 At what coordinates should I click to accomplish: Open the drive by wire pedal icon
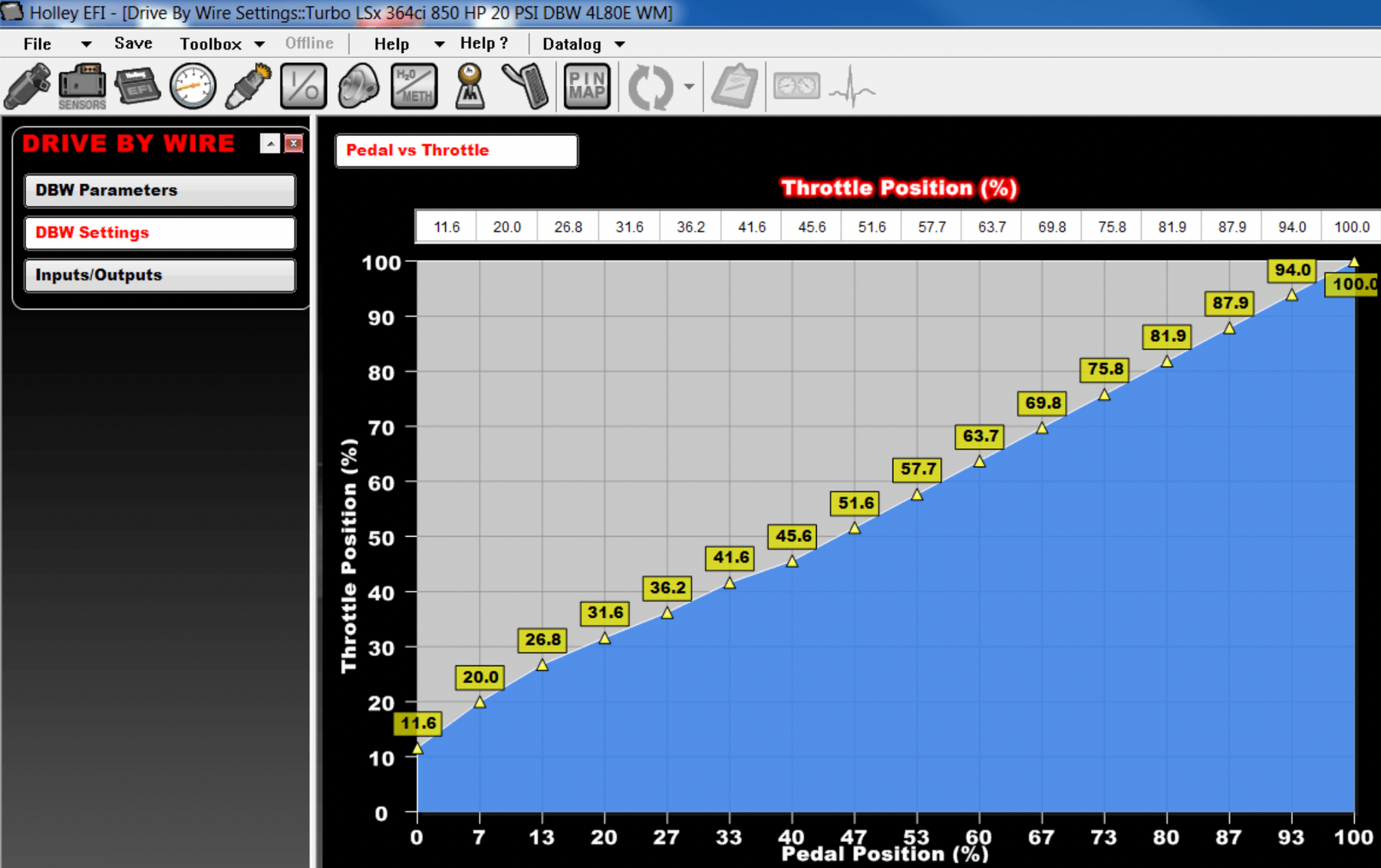[x=526, y=86]
